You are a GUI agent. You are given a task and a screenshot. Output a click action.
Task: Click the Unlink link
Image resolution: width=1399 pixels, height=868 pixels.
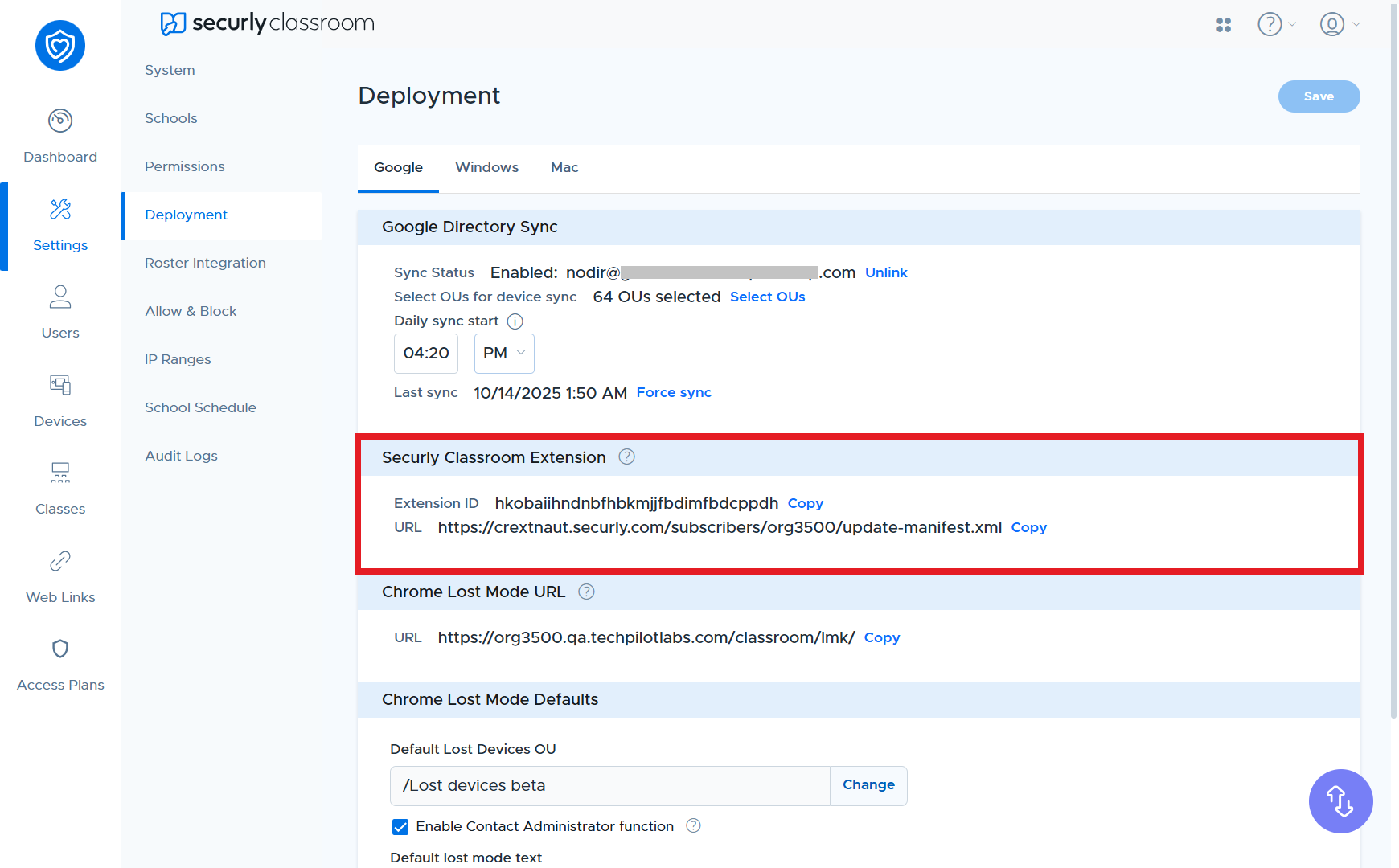coord(886,272)
